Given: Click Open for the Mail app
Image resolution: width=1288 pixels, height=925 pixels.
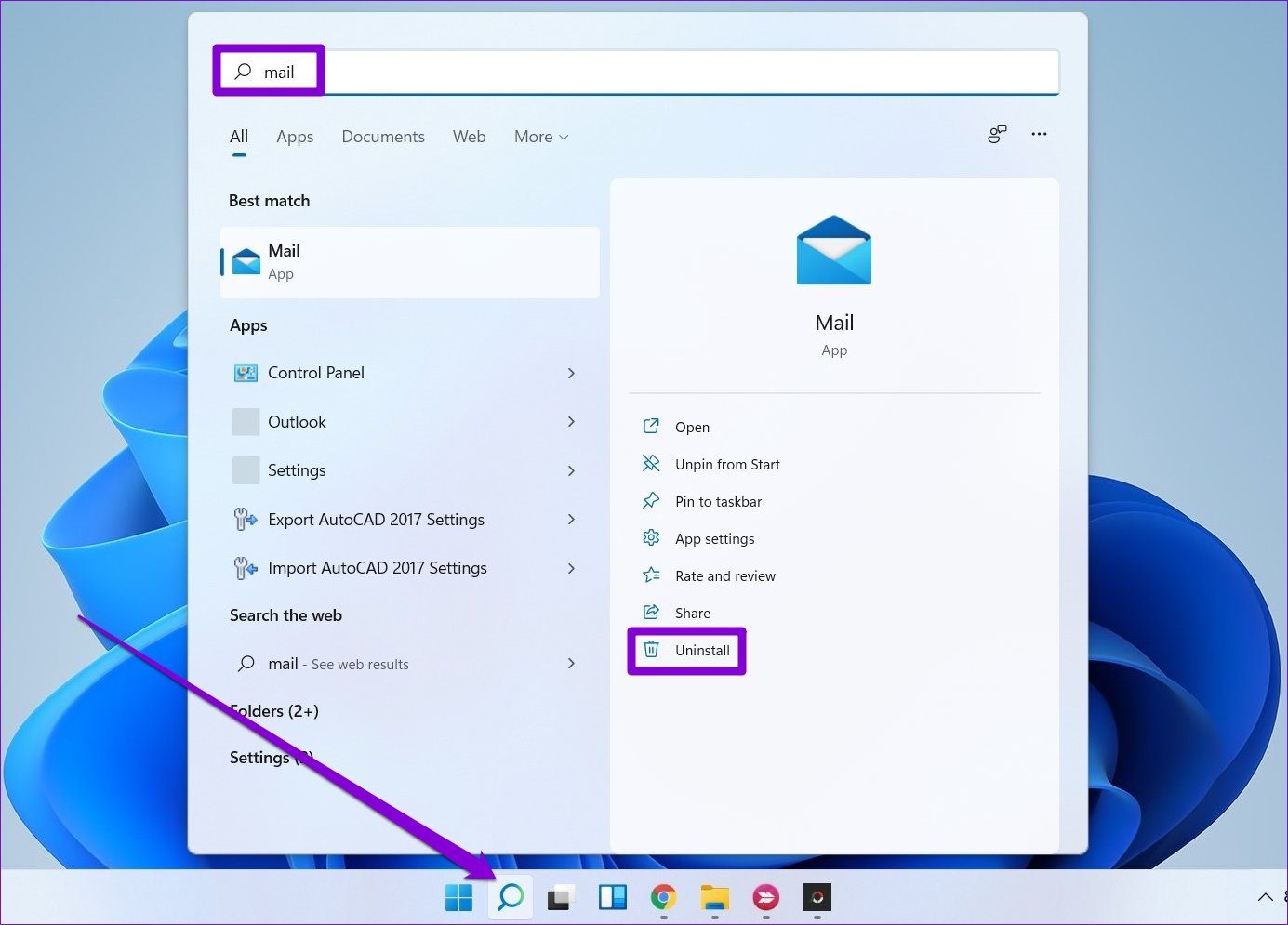Looking at the screenshot, I should pos(692,427).
